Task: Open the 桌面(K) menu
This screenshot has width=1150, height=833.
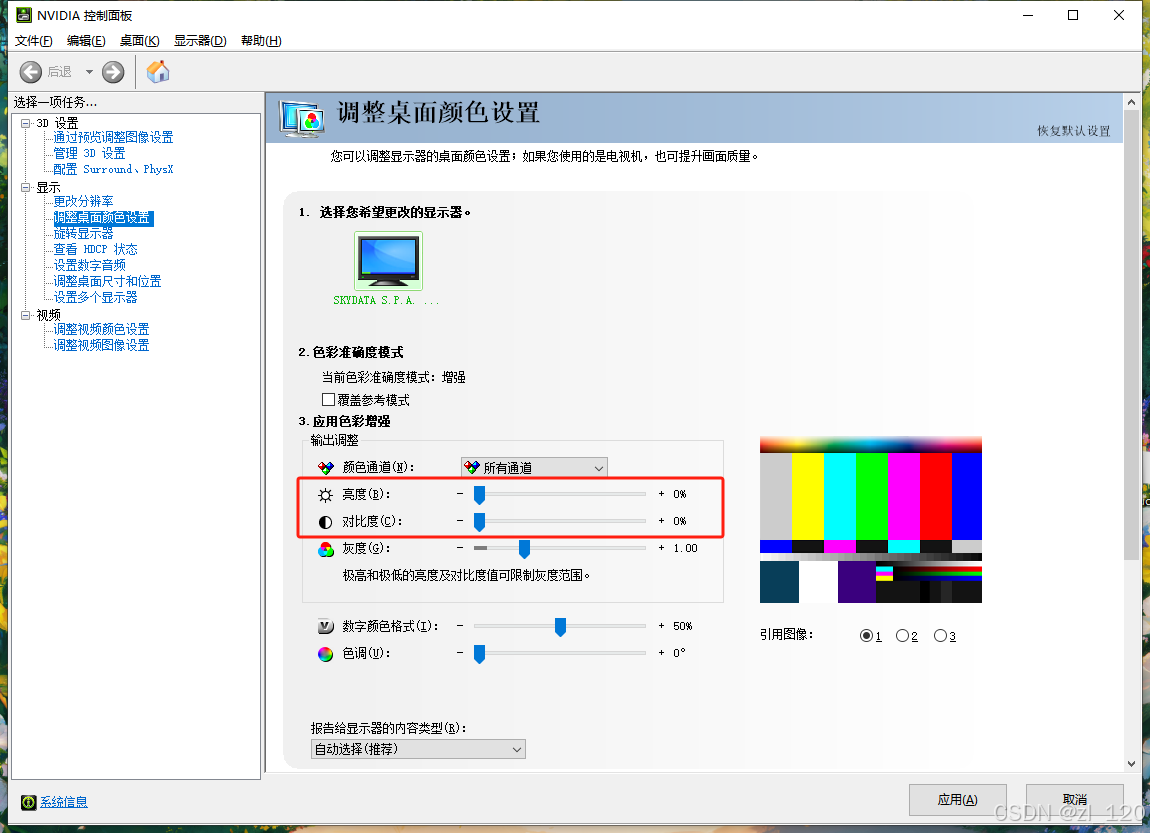Action: tap(139, 40)
